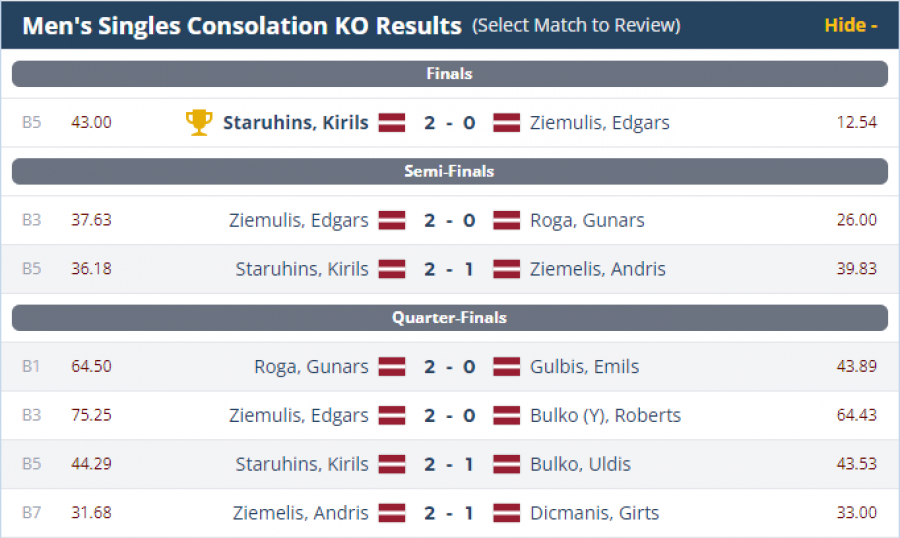Viewport: 900px width, 538px height.
Task: Click the flag beside Ziemelis, Andris in the Semi-Finals
Action: [507, 269]
